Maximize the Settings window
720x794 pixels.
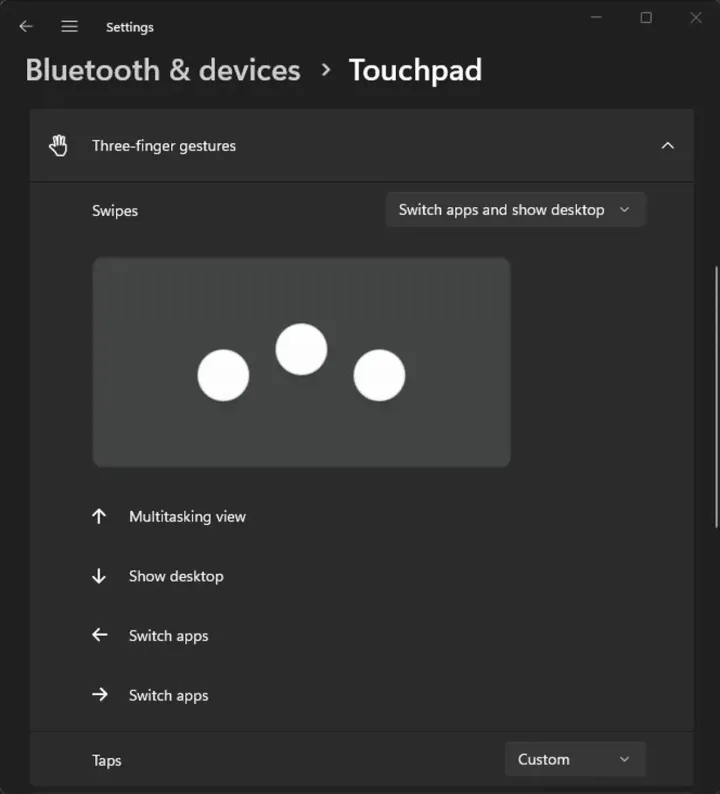coord(646,18)
